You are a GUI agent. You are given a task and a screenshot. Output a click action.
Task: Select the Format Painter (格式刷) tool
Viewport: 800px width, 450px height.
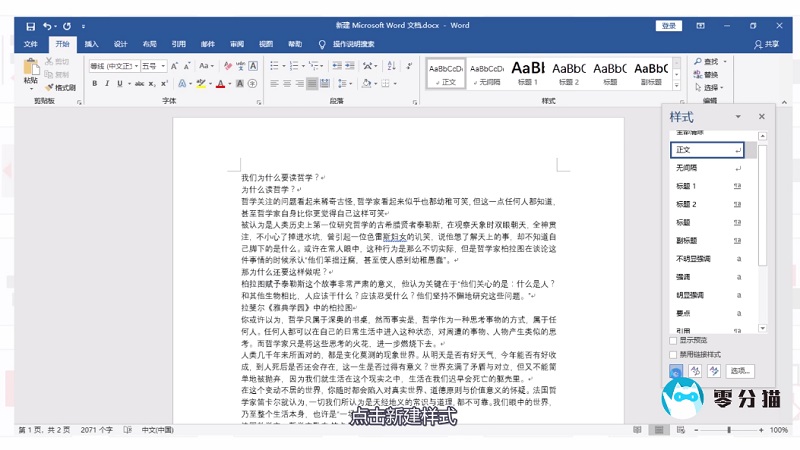(x=61, y=87)
